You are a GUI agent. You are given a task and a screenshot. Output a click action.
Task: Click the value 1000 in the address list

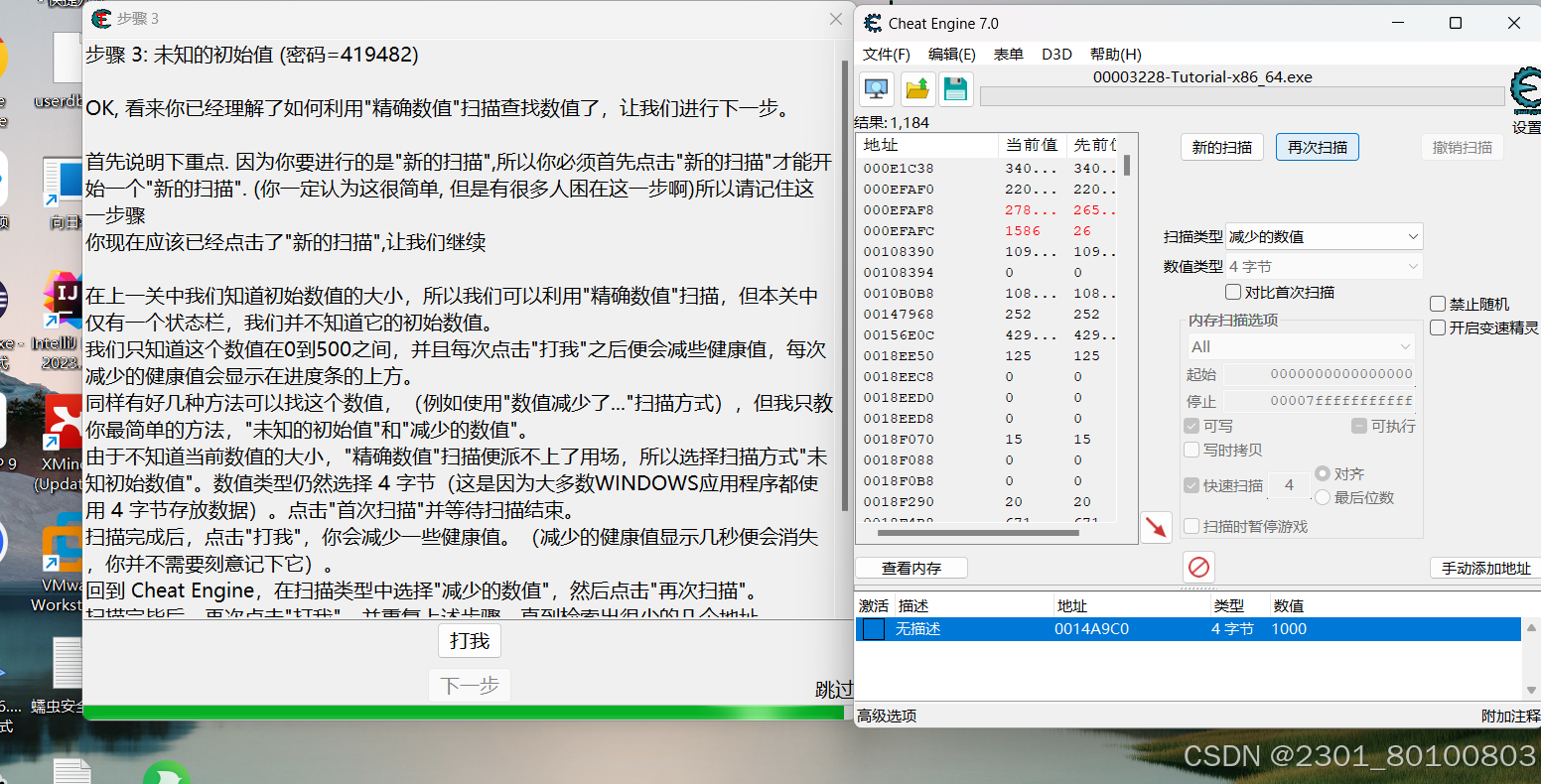(x=1289, y=629)
